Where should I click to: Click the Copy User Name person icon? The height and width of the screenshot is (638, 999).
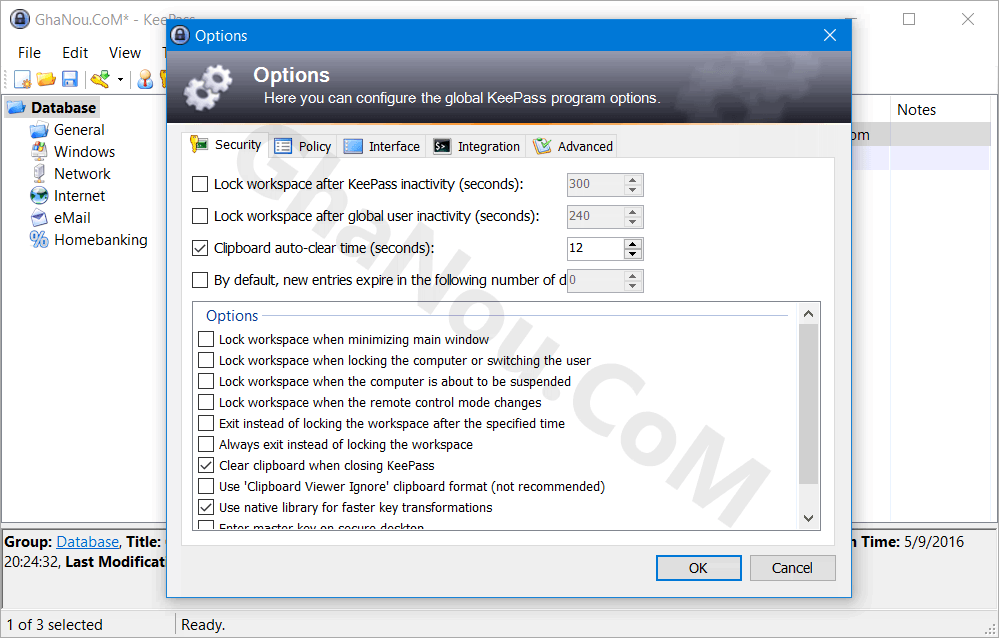(x=145, y=79)
